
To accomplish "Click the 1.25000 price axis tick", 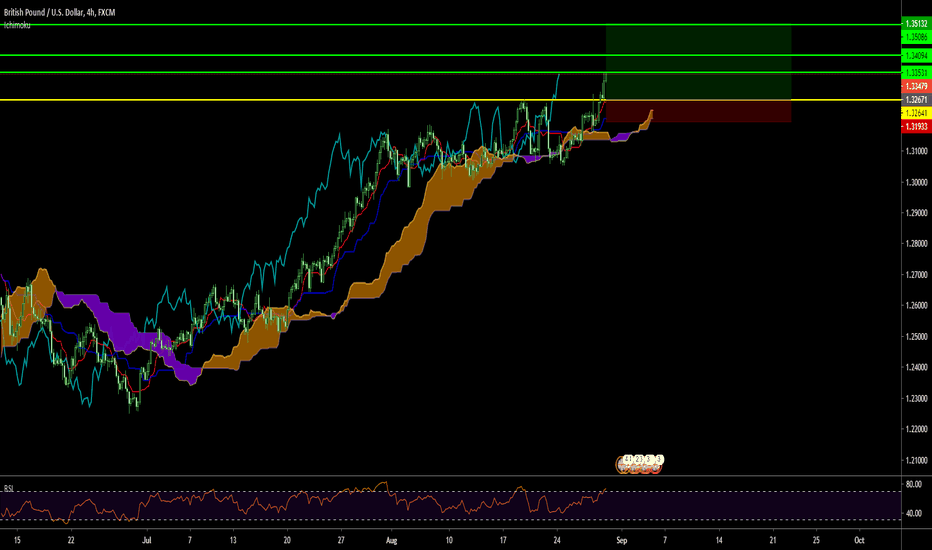I will [x=916, y=337].
